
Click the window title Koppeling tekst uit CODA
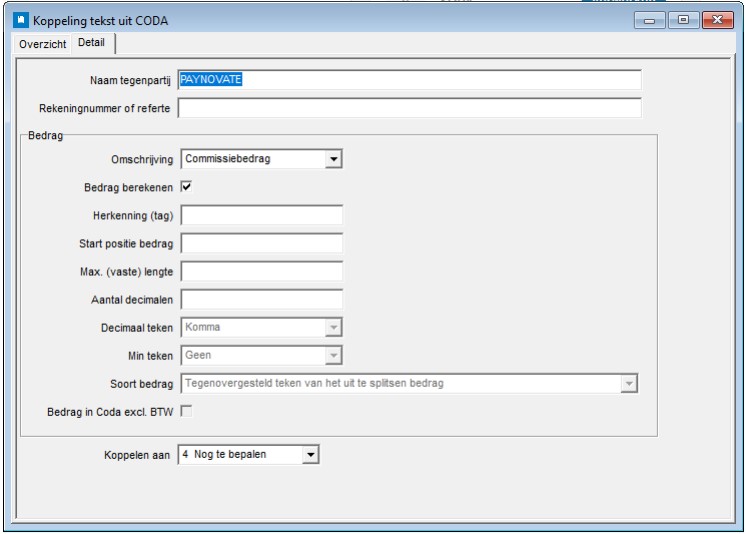point(100,20)
